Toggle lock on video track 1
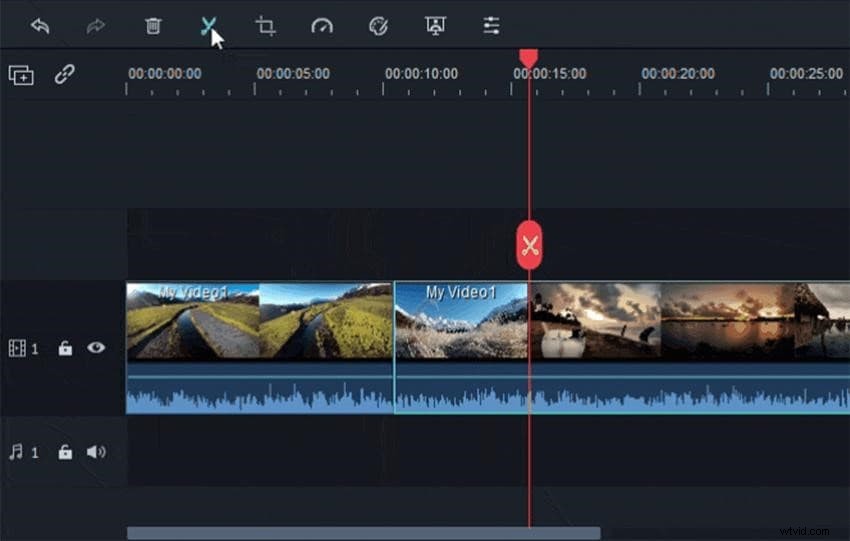Image resolution: width=850 pixels, height=541 pixels. coord(65,347)
